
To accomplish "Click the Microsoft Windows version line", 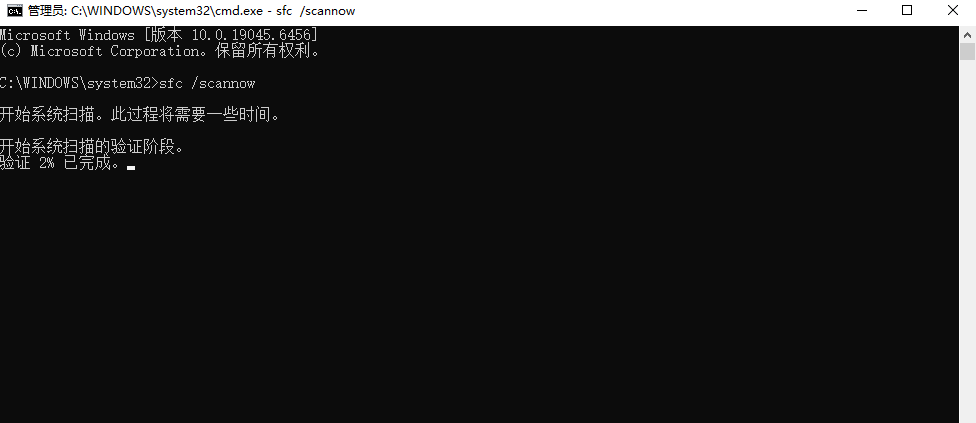I will (x=159, y=35).
